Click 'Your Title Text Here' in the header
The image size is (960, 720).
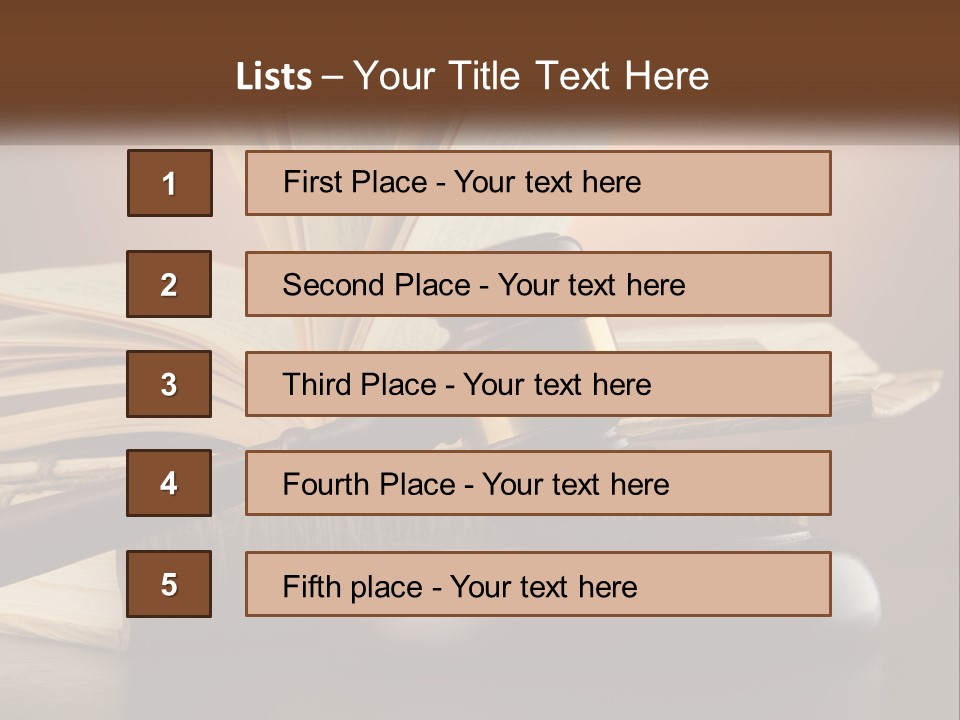coord(531,76)
